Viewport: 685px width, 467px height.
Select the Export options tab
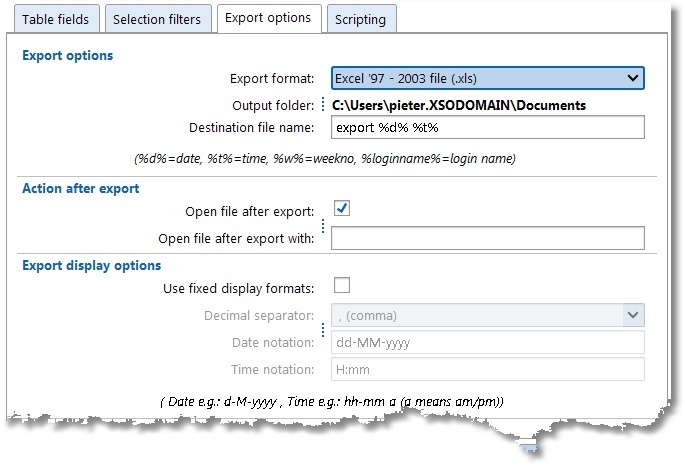[268, 18]
